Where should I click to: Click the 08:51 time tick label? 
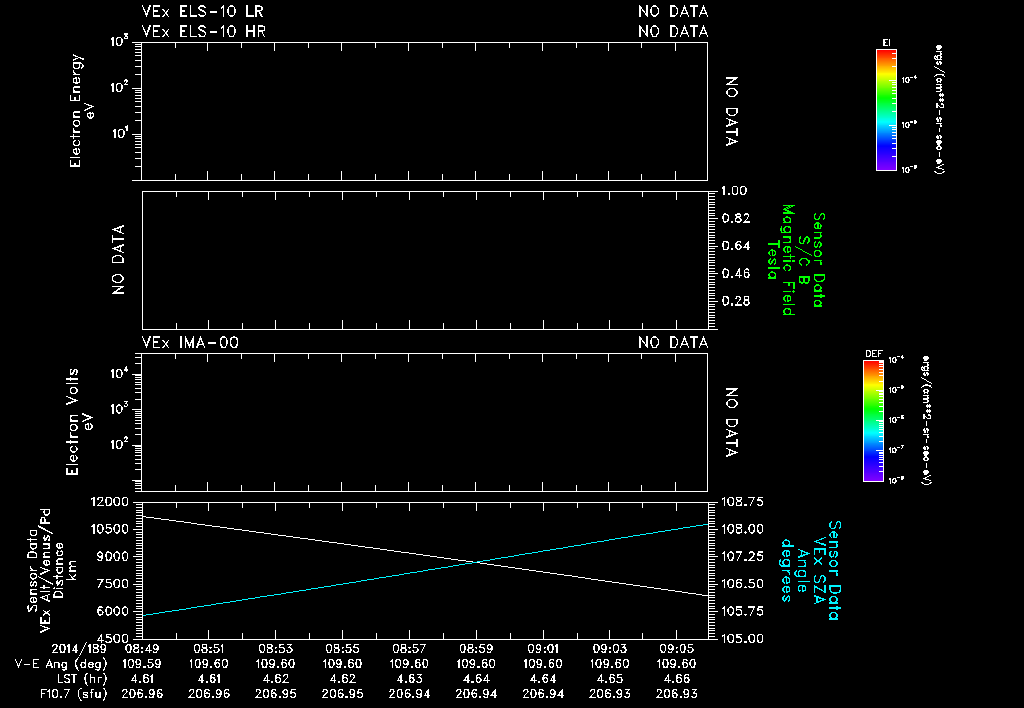click(208, 649)
